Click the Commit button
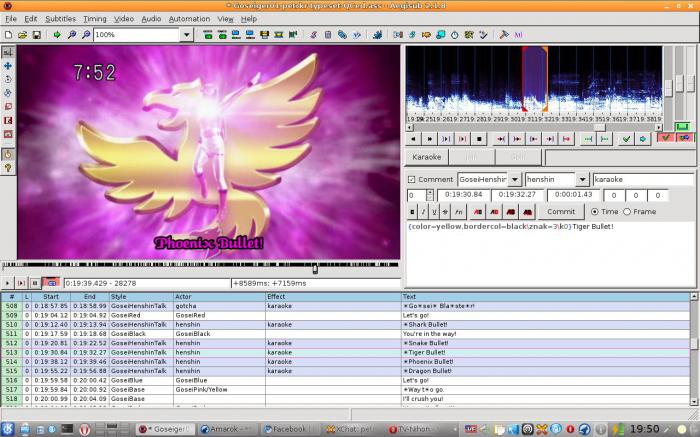 tap(561, 212)
